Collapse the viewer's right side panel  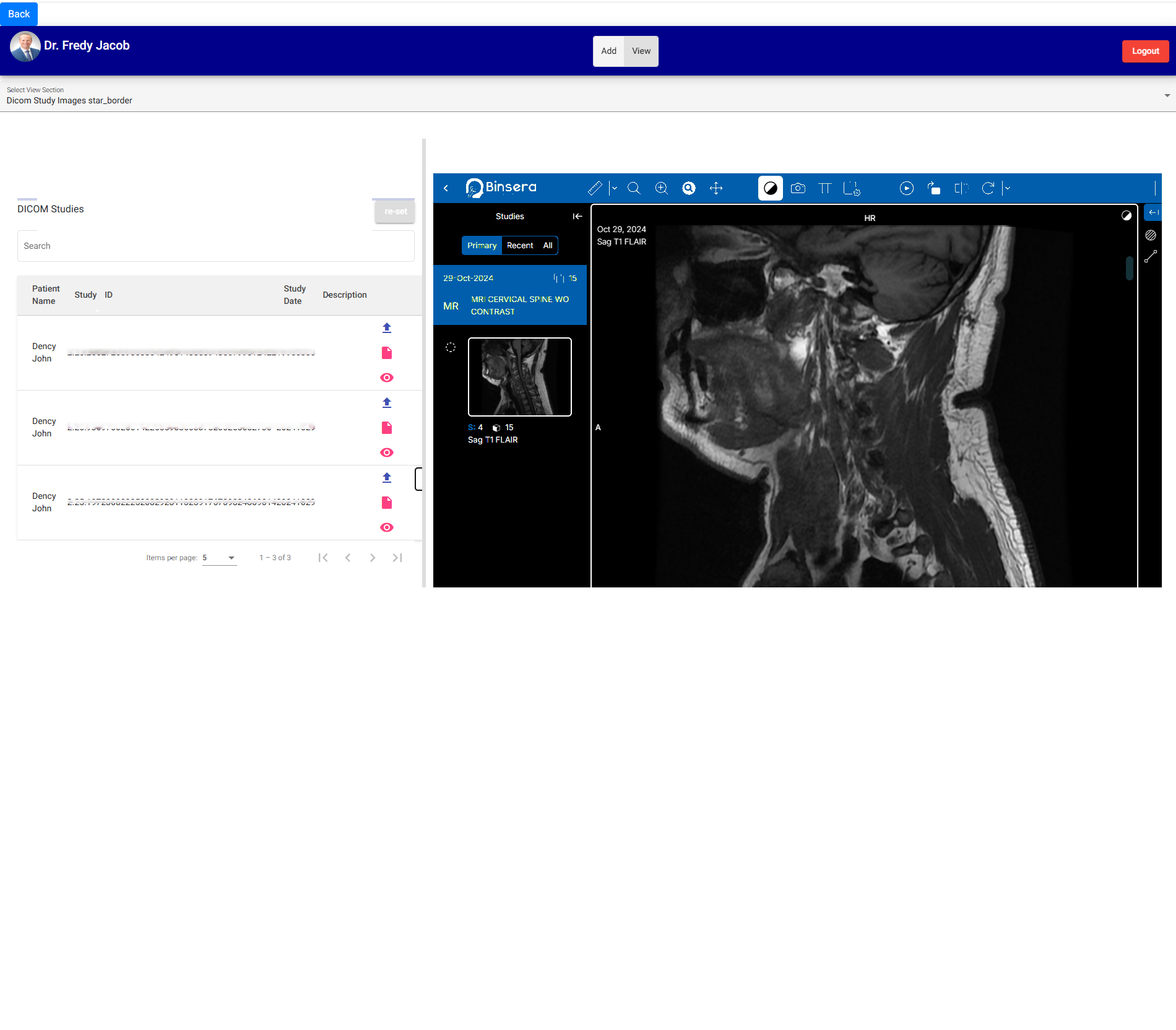(1153, 212)
